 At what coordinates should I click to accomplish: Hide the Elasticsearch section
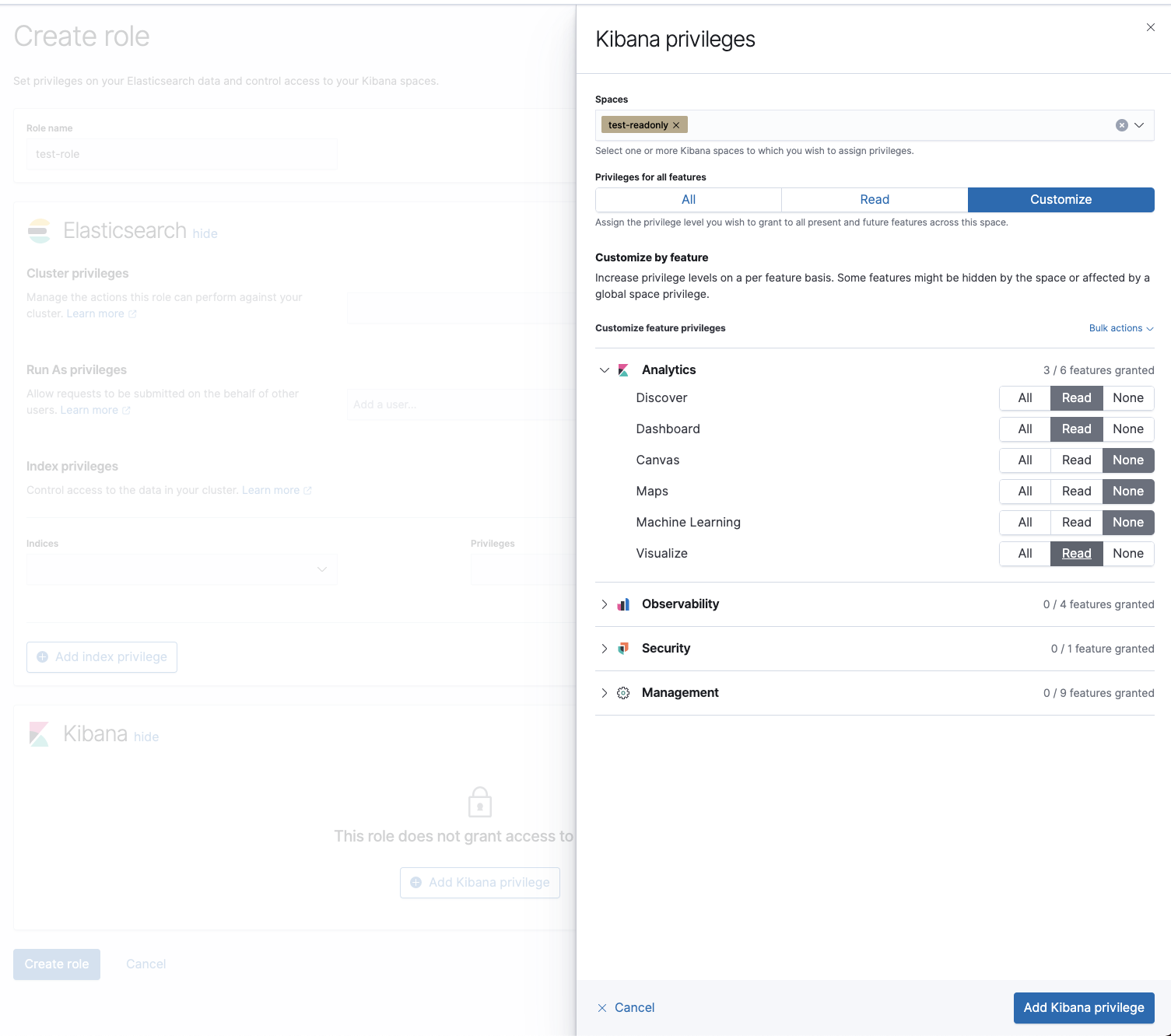[x=205, y=234]
